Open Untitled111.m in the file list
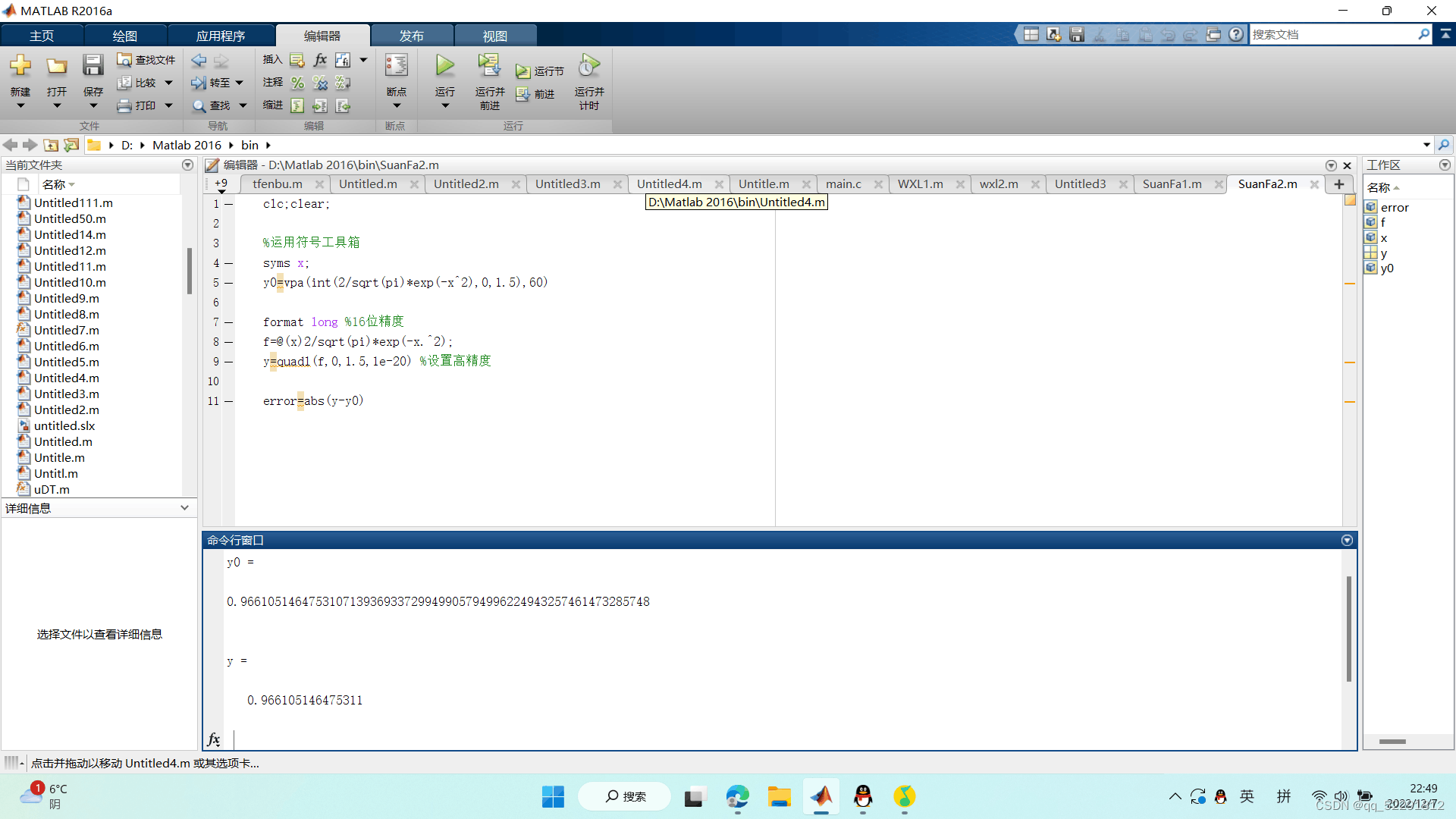Viewport: 1456px width, 819px height. (73, 202)
